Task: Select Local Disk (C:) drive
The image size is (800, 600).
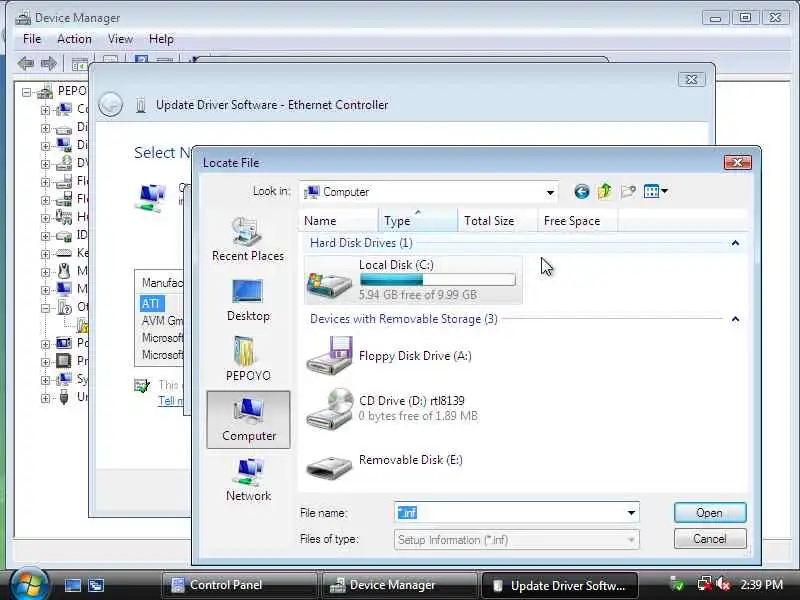Action: click(413, 280)
